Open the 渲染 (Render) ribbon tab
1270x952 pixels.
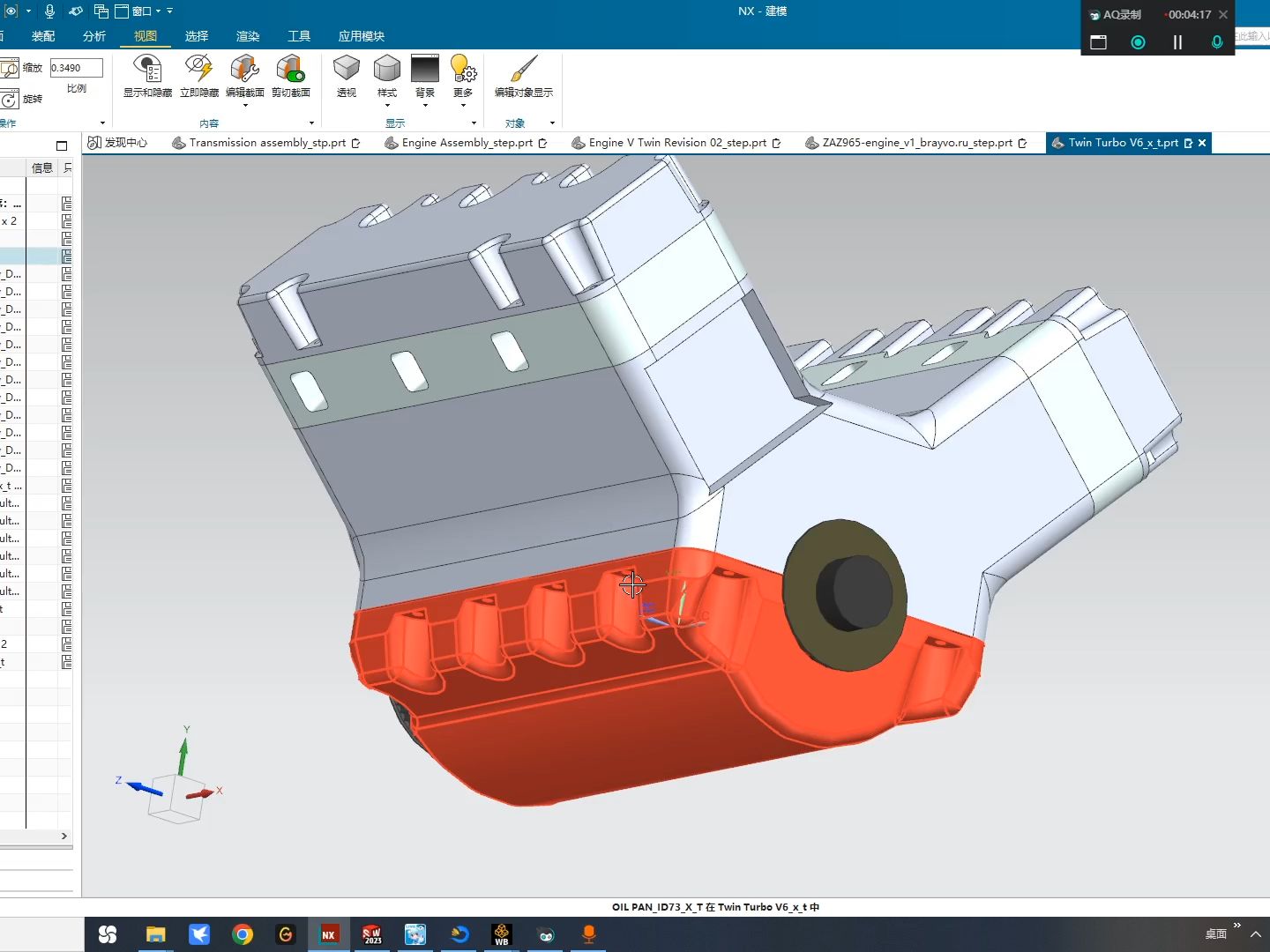pyautogui.click(x=247, y=36)
